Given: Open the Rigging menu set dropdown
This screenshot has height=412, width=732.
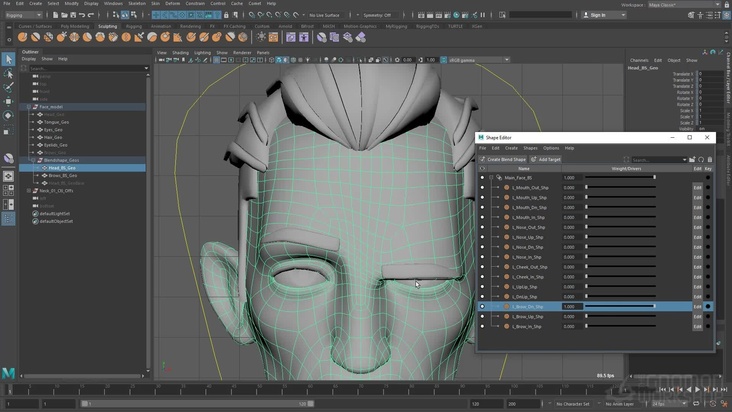Looking at the screenshot, I should [x=24, y=15].
